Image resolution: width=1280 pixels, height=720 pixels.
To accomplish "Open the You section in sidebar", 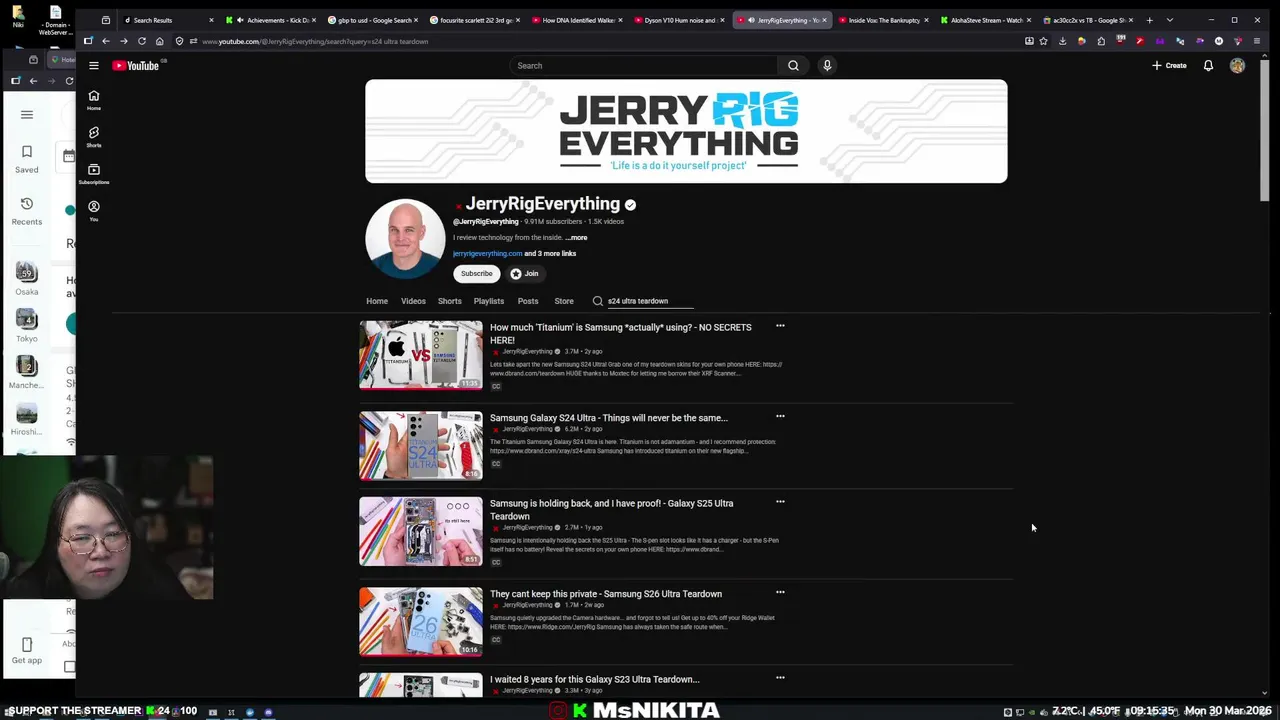I will [x=94, y=211].
